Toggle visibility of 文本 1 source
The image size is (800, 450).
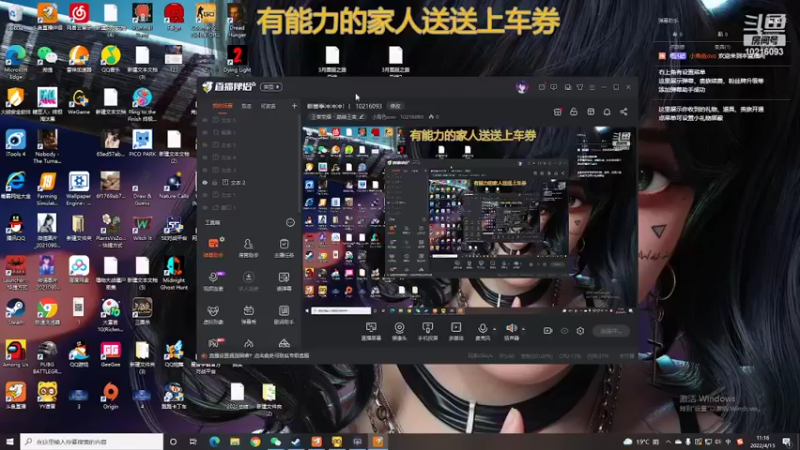pos(205,195)
